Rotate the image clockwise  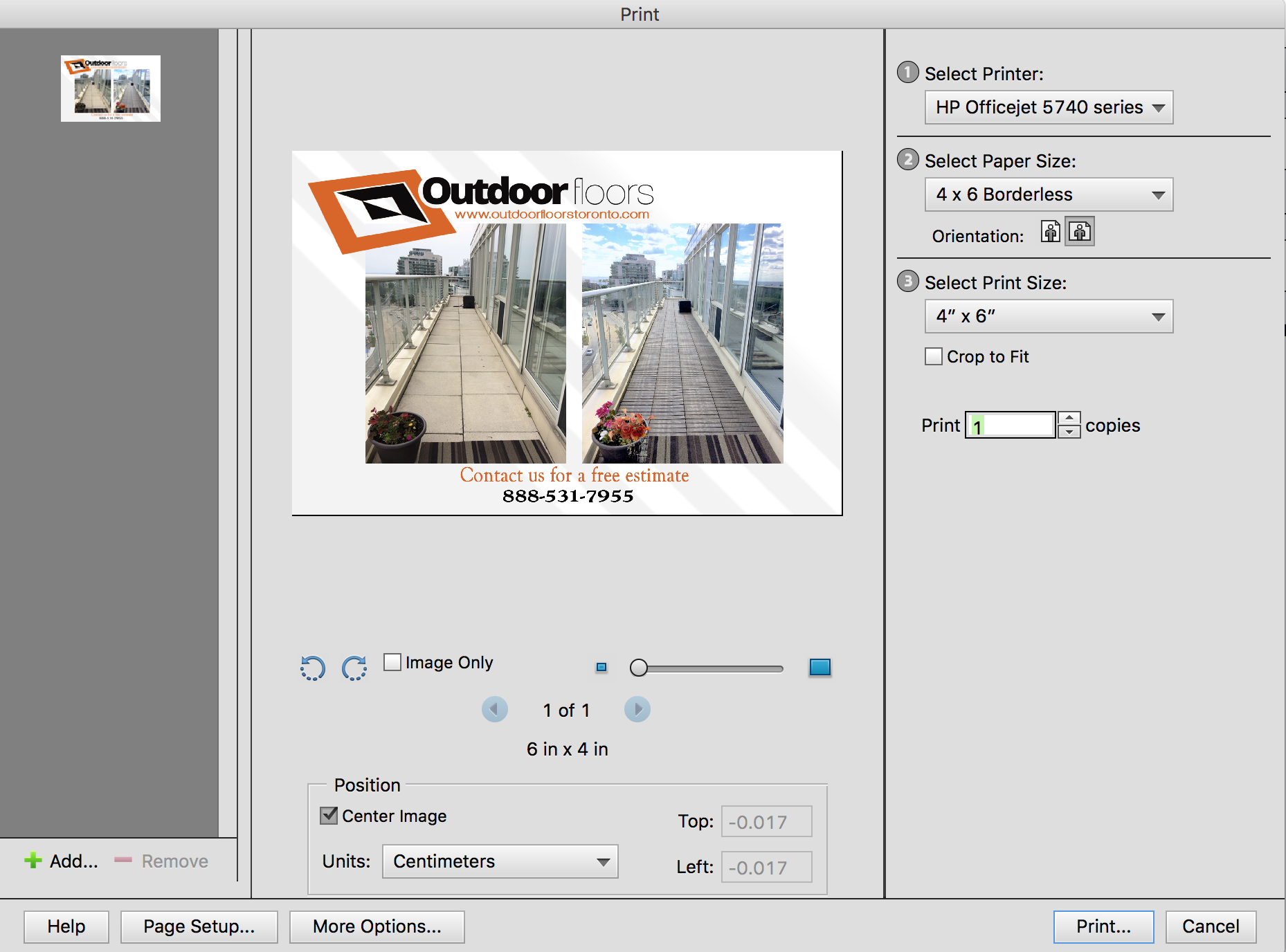point(354,668)
